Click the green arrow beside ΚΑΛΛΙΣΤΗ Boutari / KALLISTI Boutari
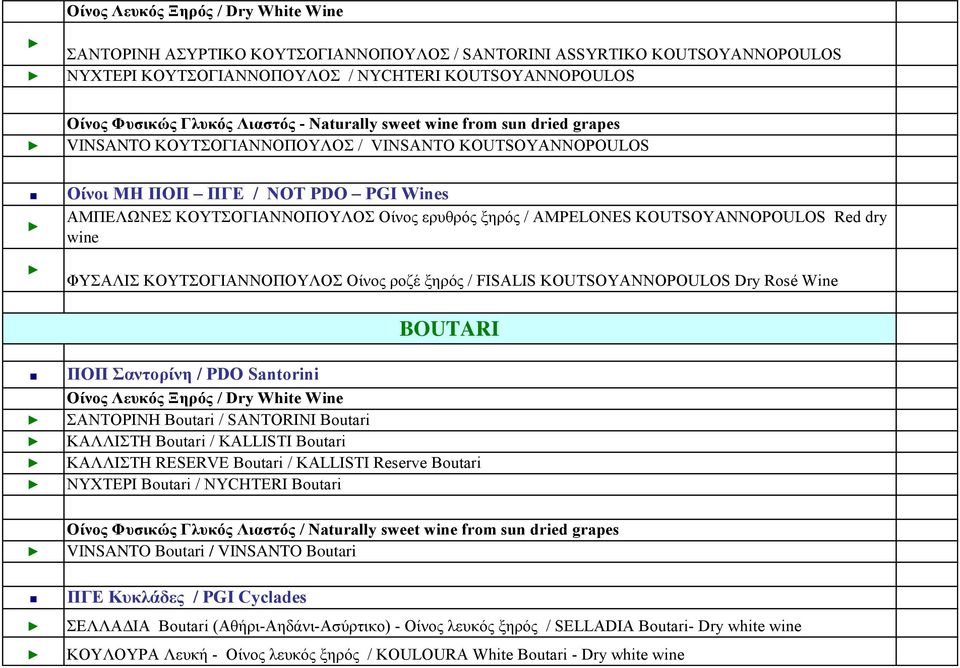This screenshot has width=960, height=668. point(33,441)
